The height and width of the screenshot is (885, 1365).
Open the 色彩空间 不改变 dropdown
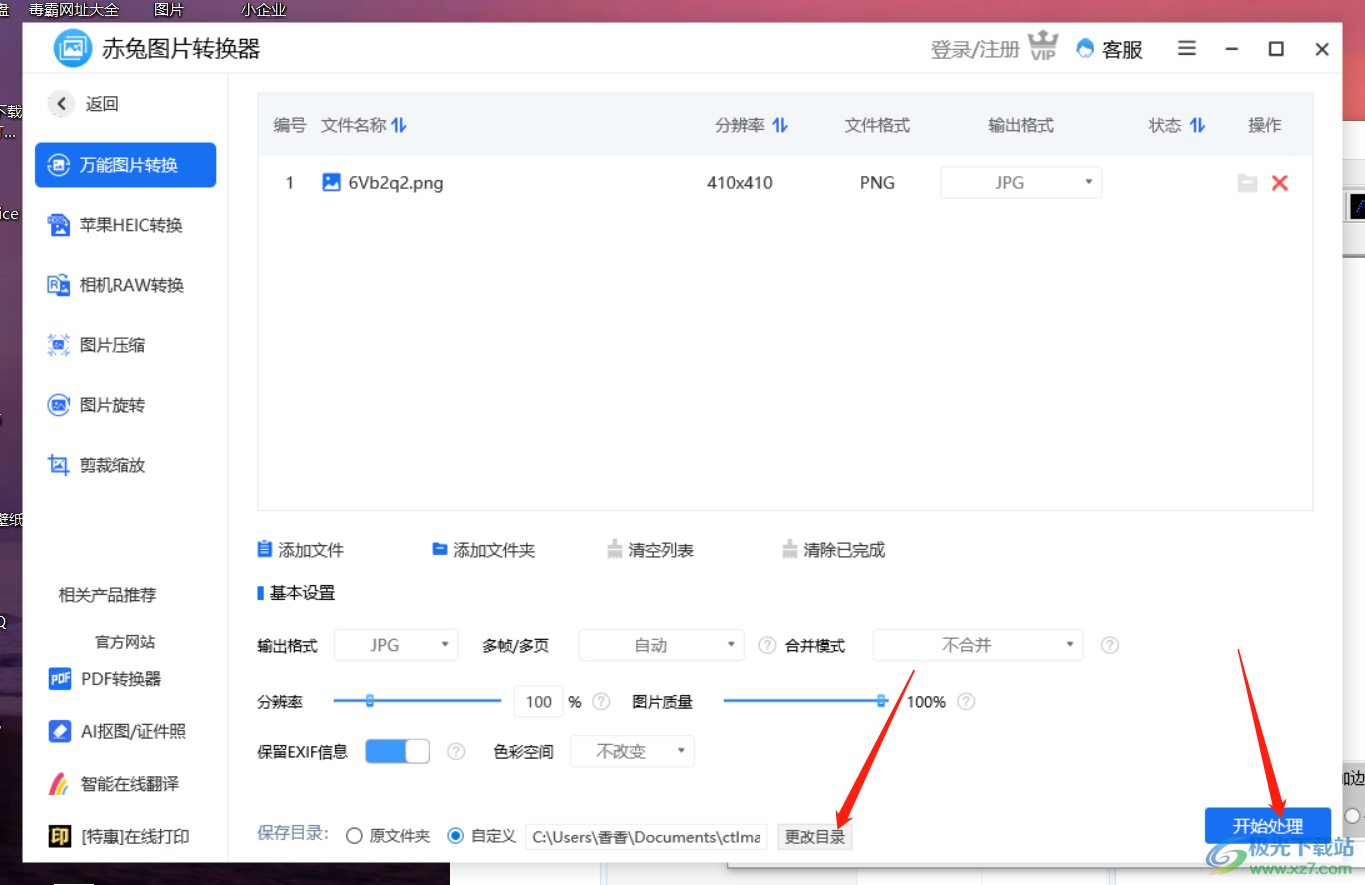point(632,751)
